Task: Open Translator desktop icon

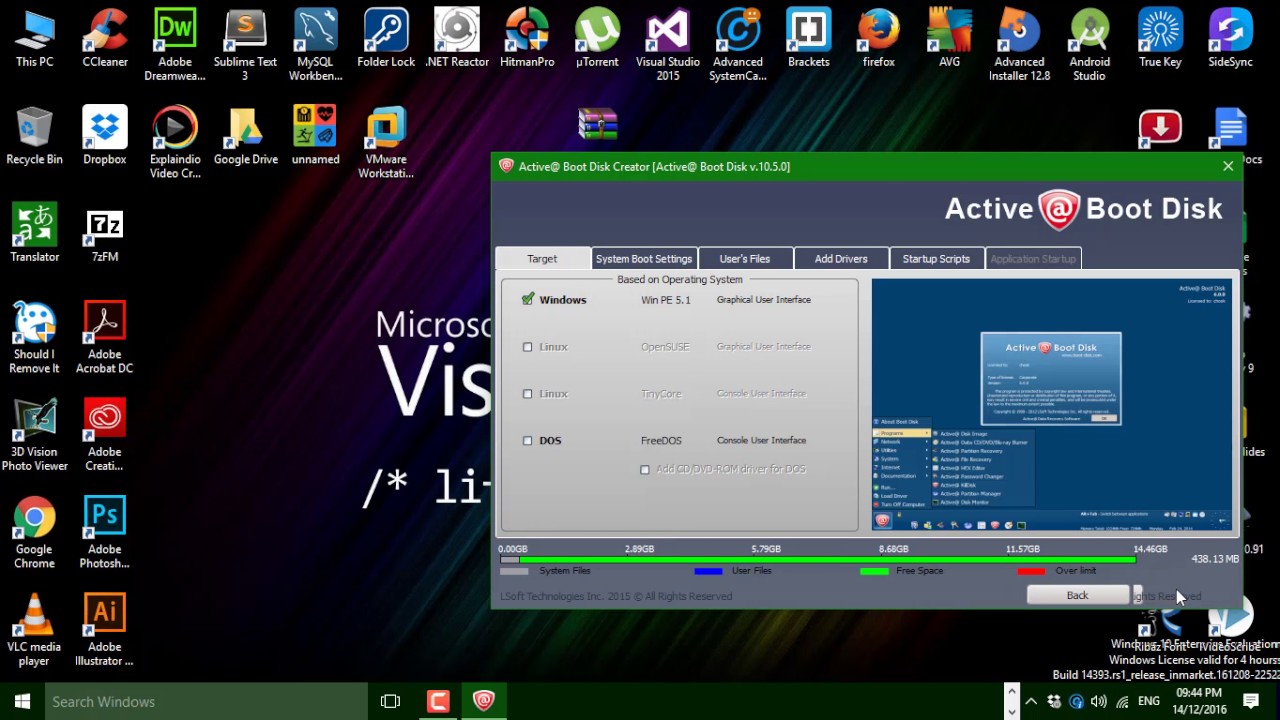Action: 34,234
